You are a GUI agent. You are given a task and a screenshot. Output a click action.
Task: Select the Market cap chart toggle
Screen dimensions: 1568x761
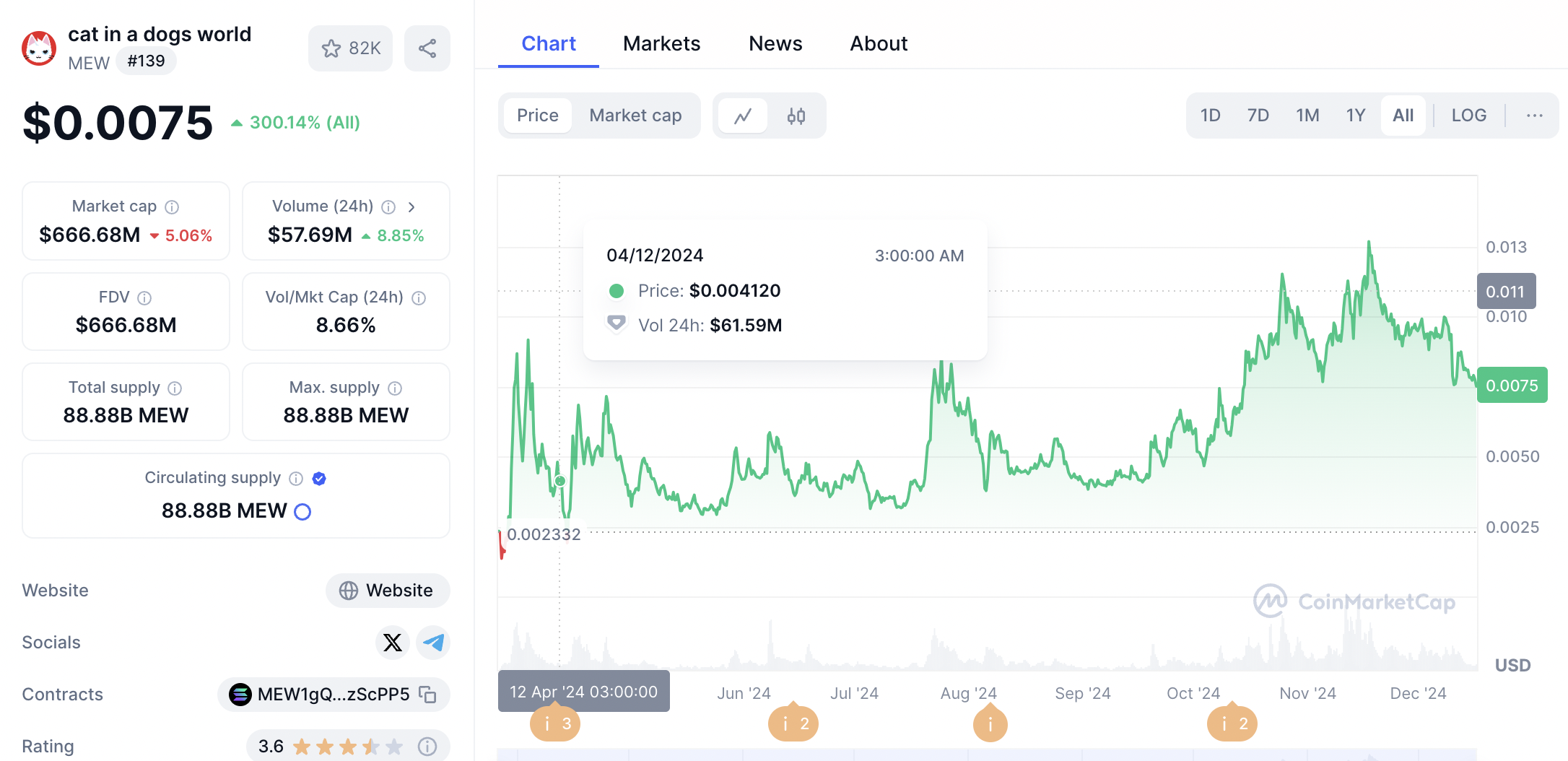(x=635, y=116)
